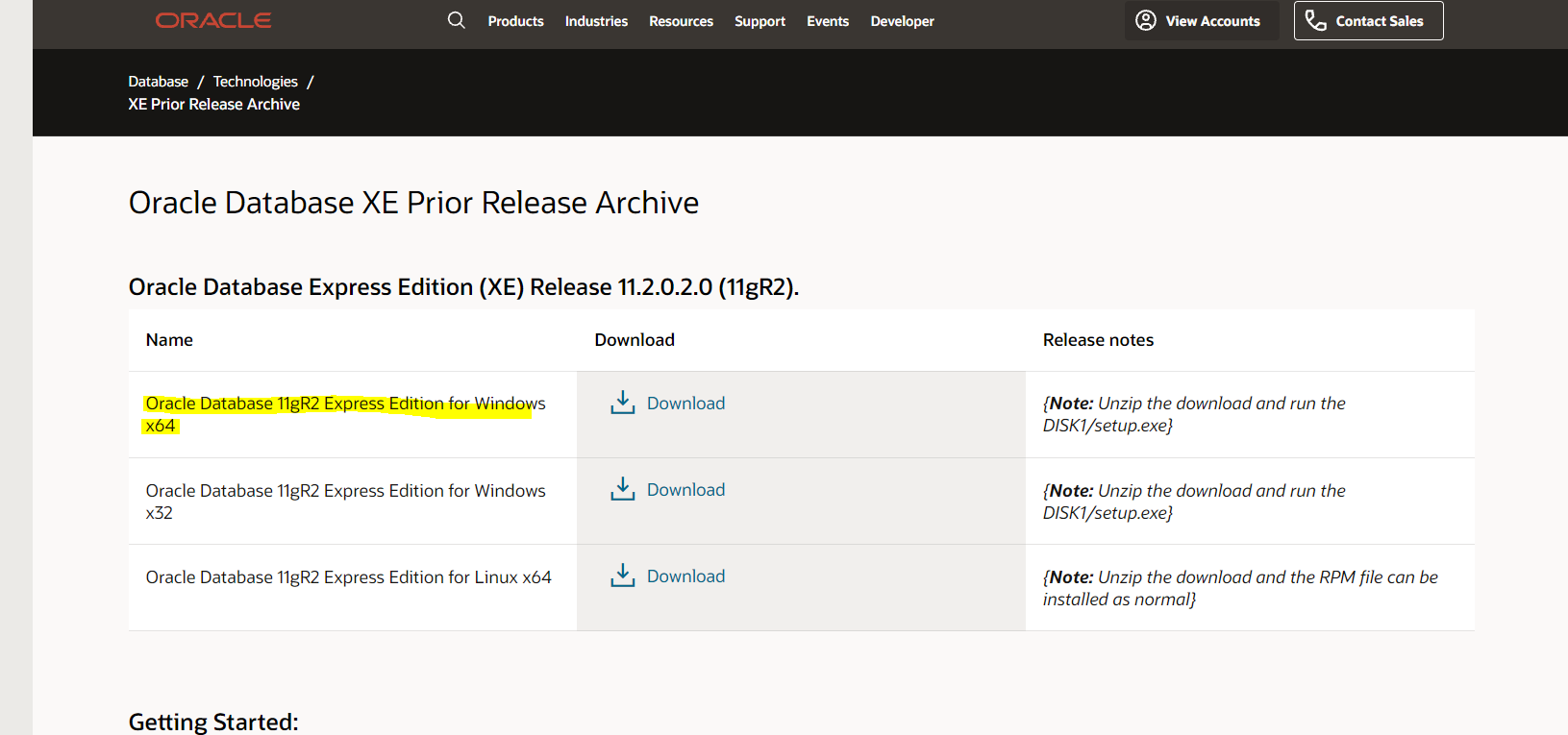Screen dimensions: 1568x735
Task: Open the Products menu
Action: click(515, 21)
